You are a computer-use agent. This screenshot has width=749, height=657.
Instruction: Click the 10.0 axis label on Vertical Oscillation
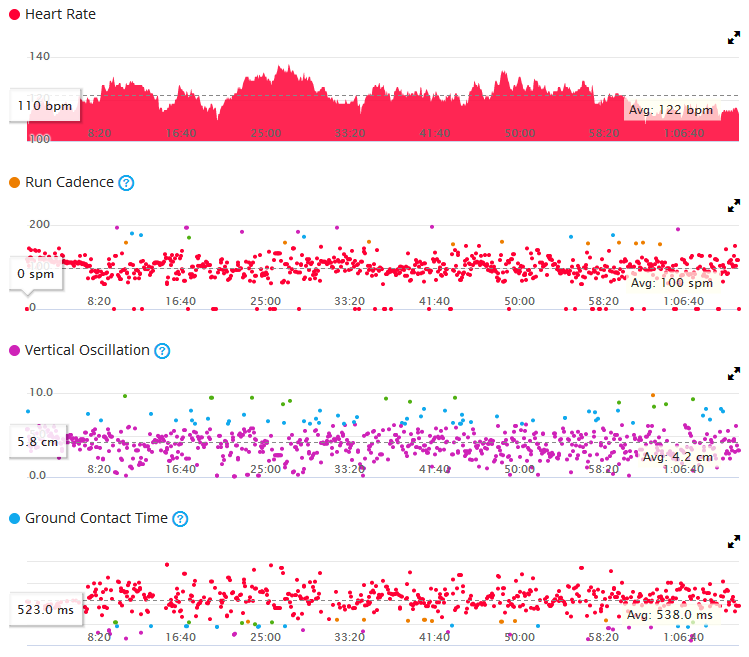tap(41, 392)
